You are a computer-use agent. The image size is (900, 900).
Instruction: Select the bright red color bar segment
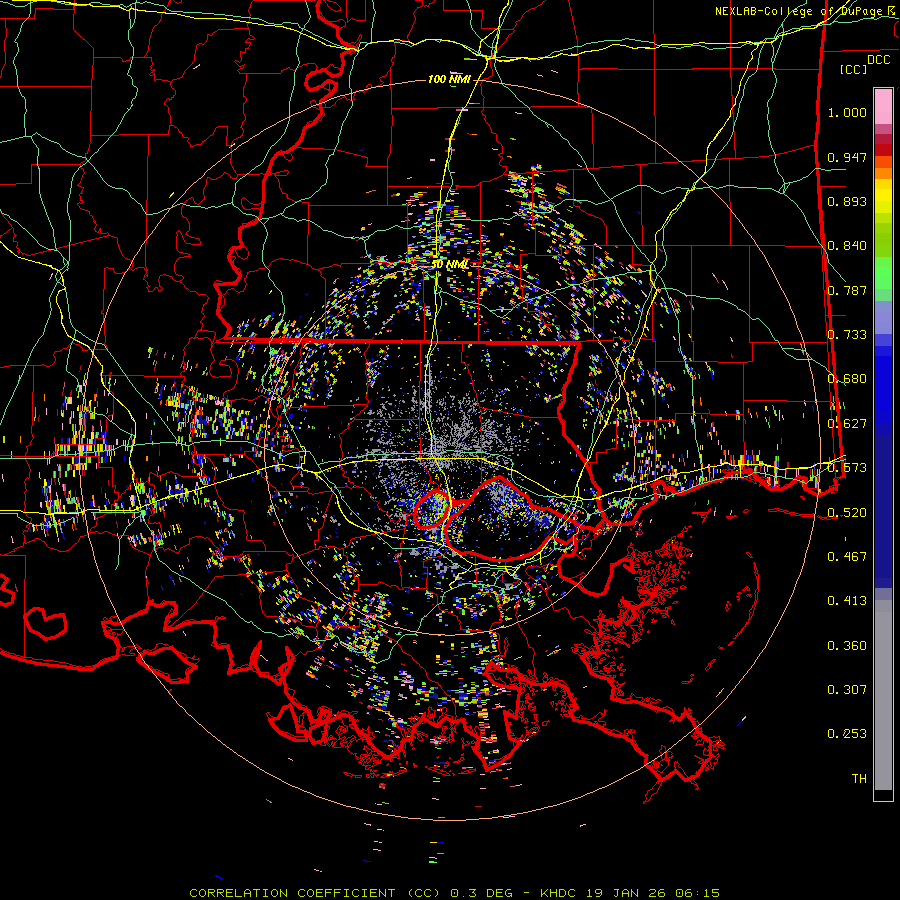[883, 149]
